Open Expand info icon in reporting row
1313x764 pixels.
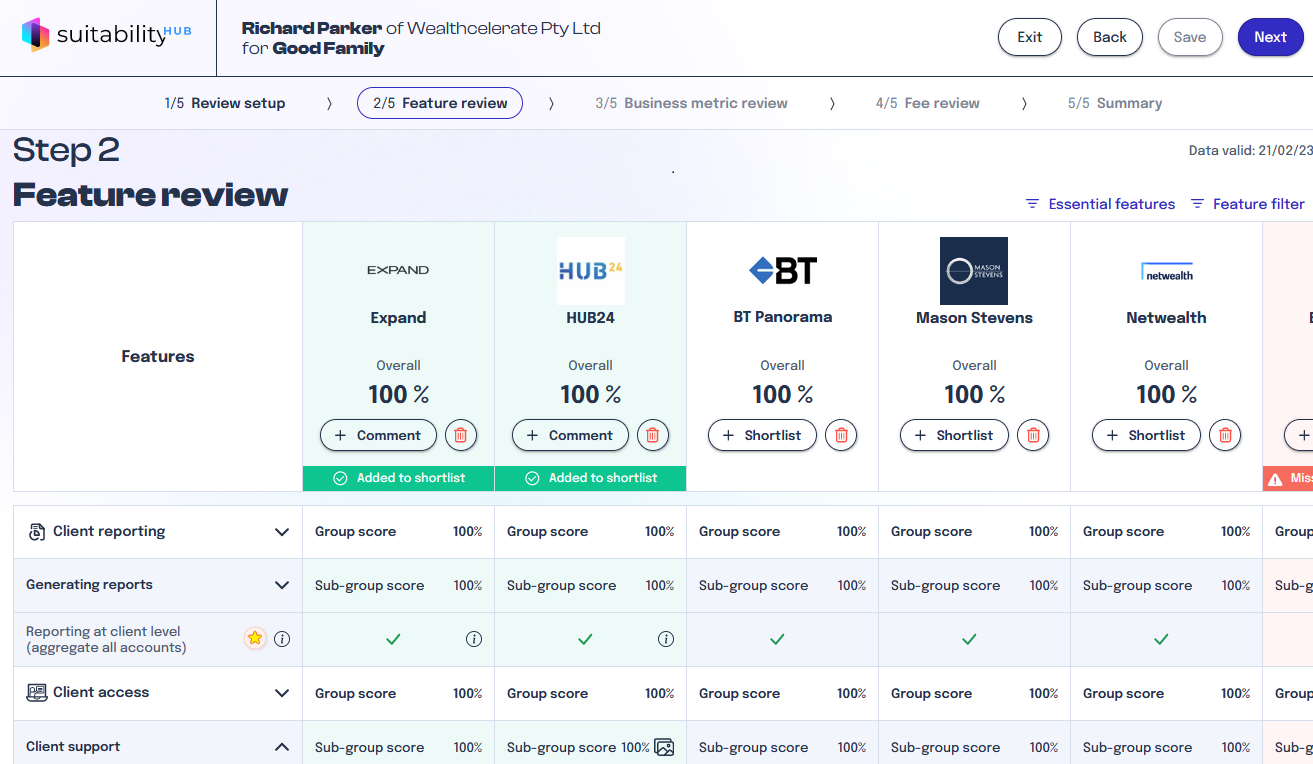coord(474,639)
